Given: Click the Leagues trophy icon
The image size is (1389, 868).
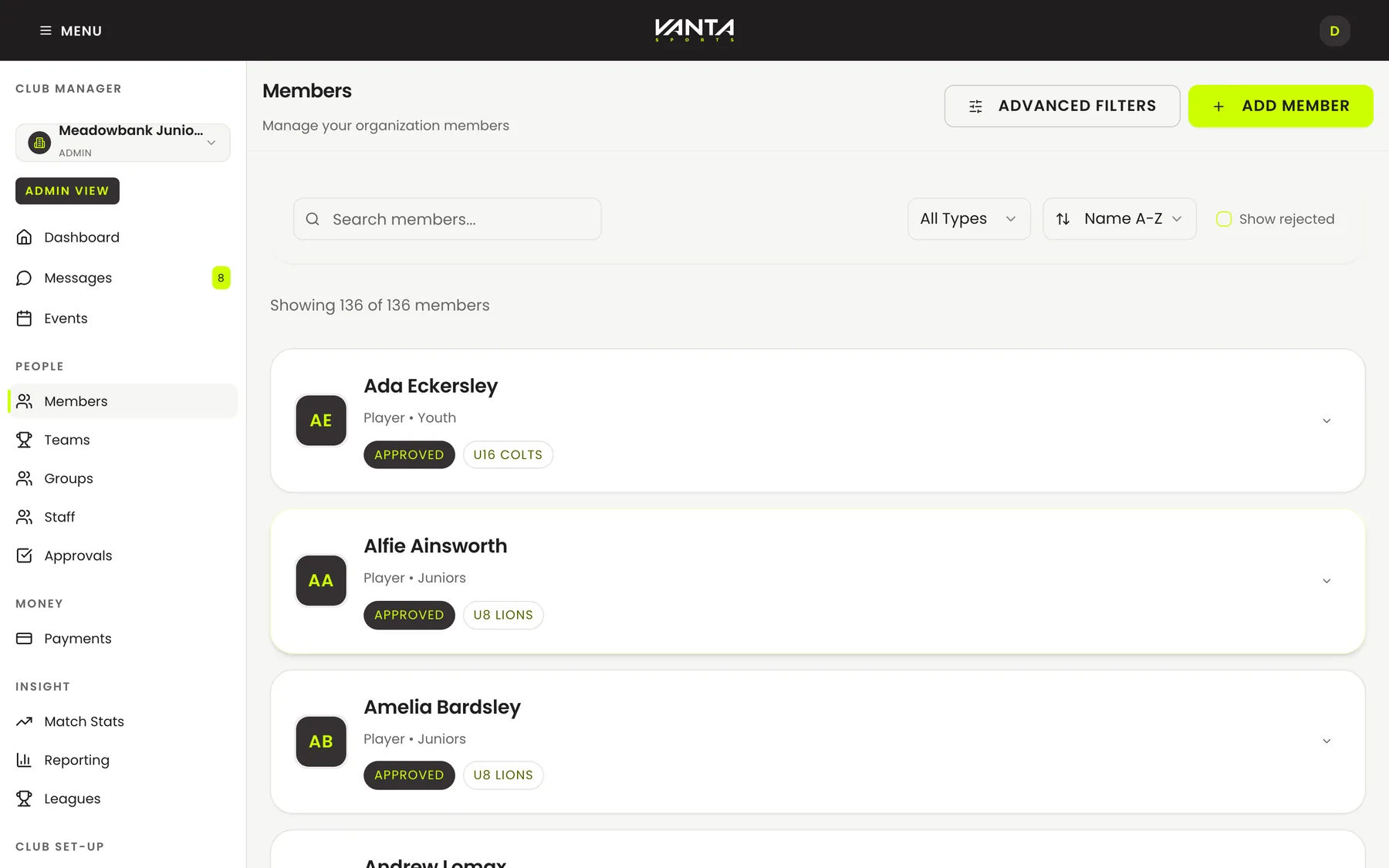Looking at the screenshot, I should [25, 799].
